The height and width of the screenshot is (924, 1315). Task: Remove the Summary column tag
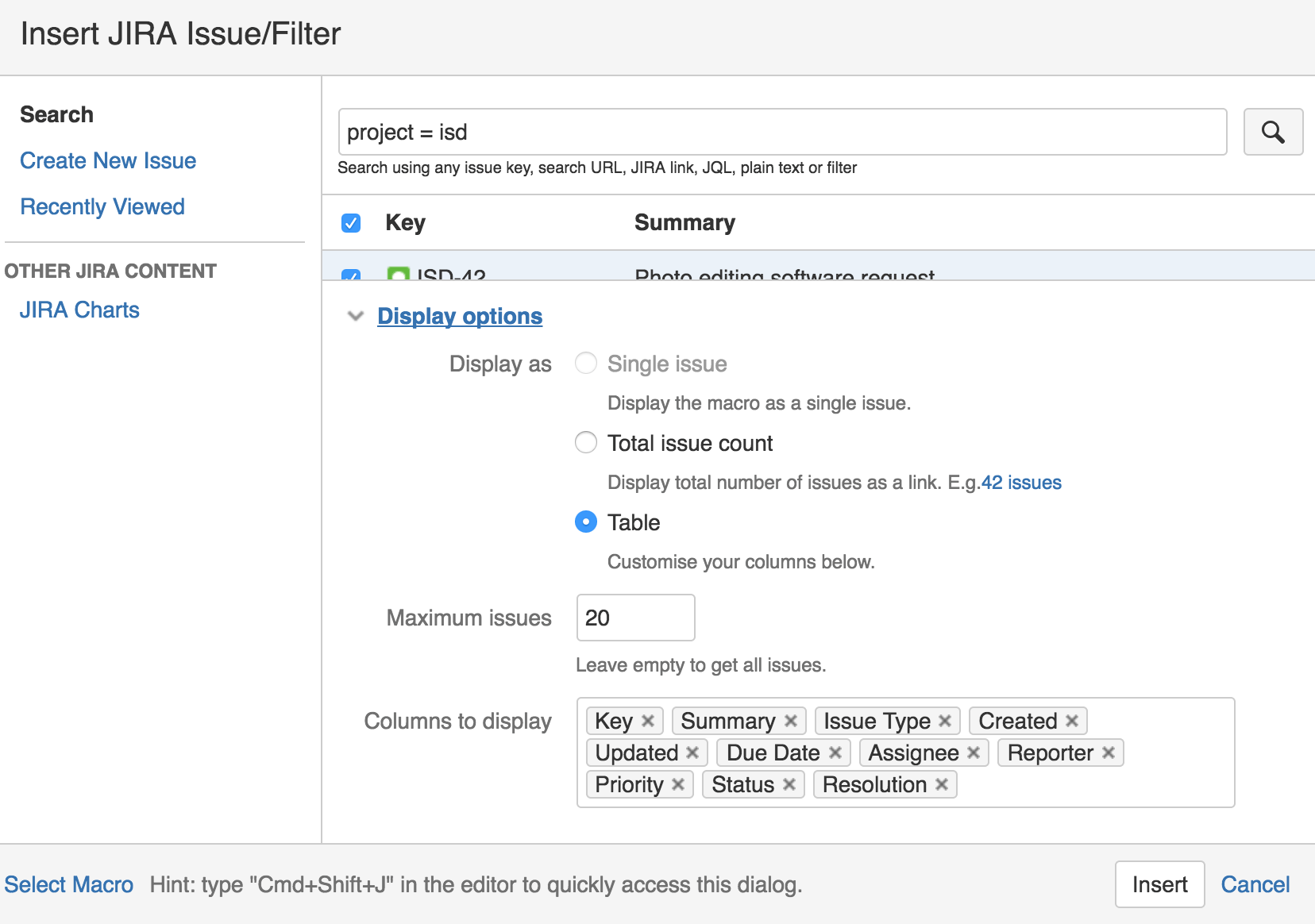tap(791, 721)
